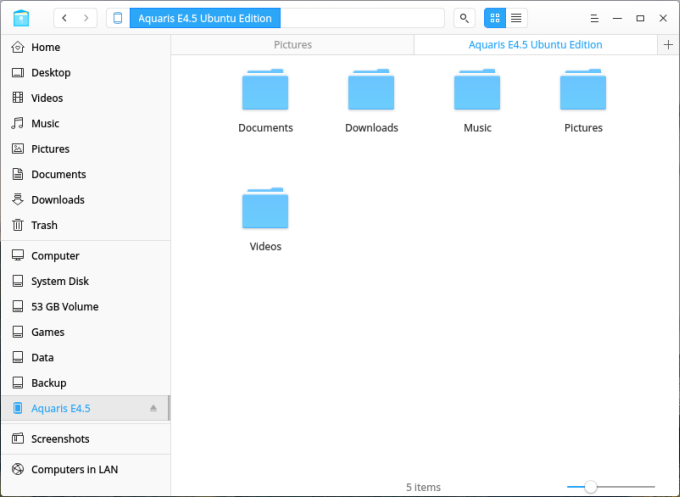Screen dimensions: 680x497
Task: Switch to the Pictures tab
Action: (293, 45)
